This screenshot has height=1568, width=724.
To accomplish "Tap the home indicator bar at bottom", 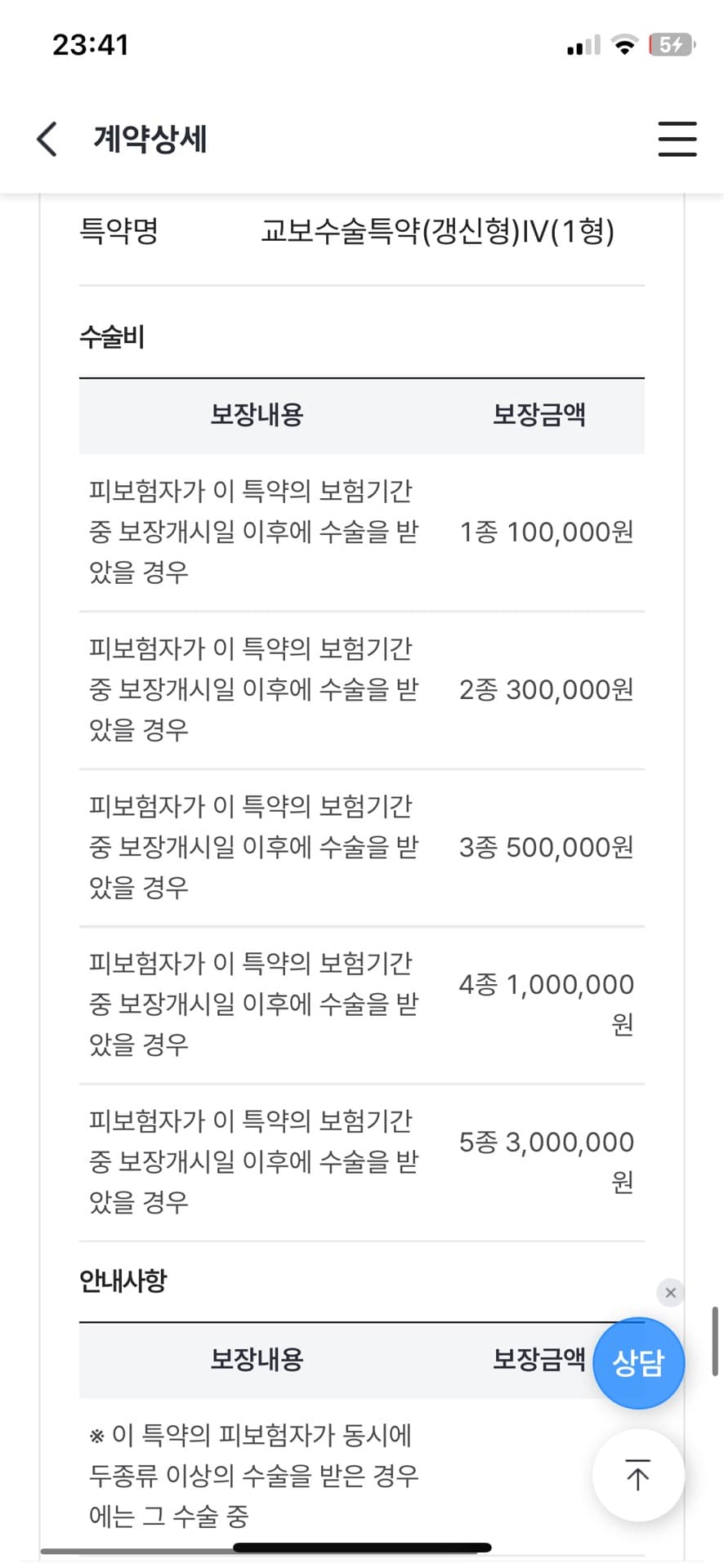I will pos(362,1548).
